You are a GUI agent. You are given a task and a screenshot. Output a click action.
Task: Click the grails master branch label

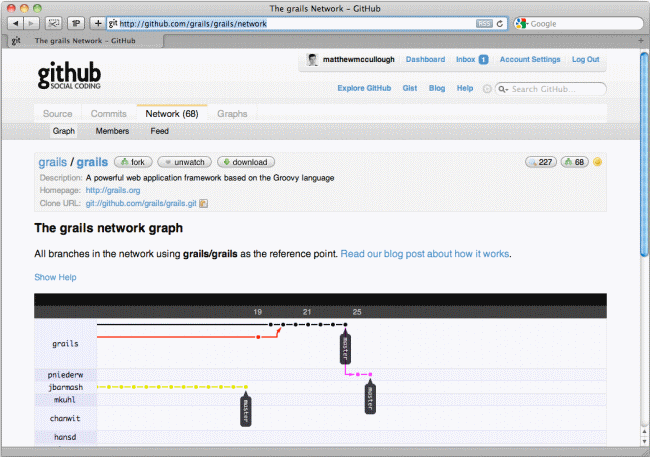pyautogui.click(x=345, y=348)
